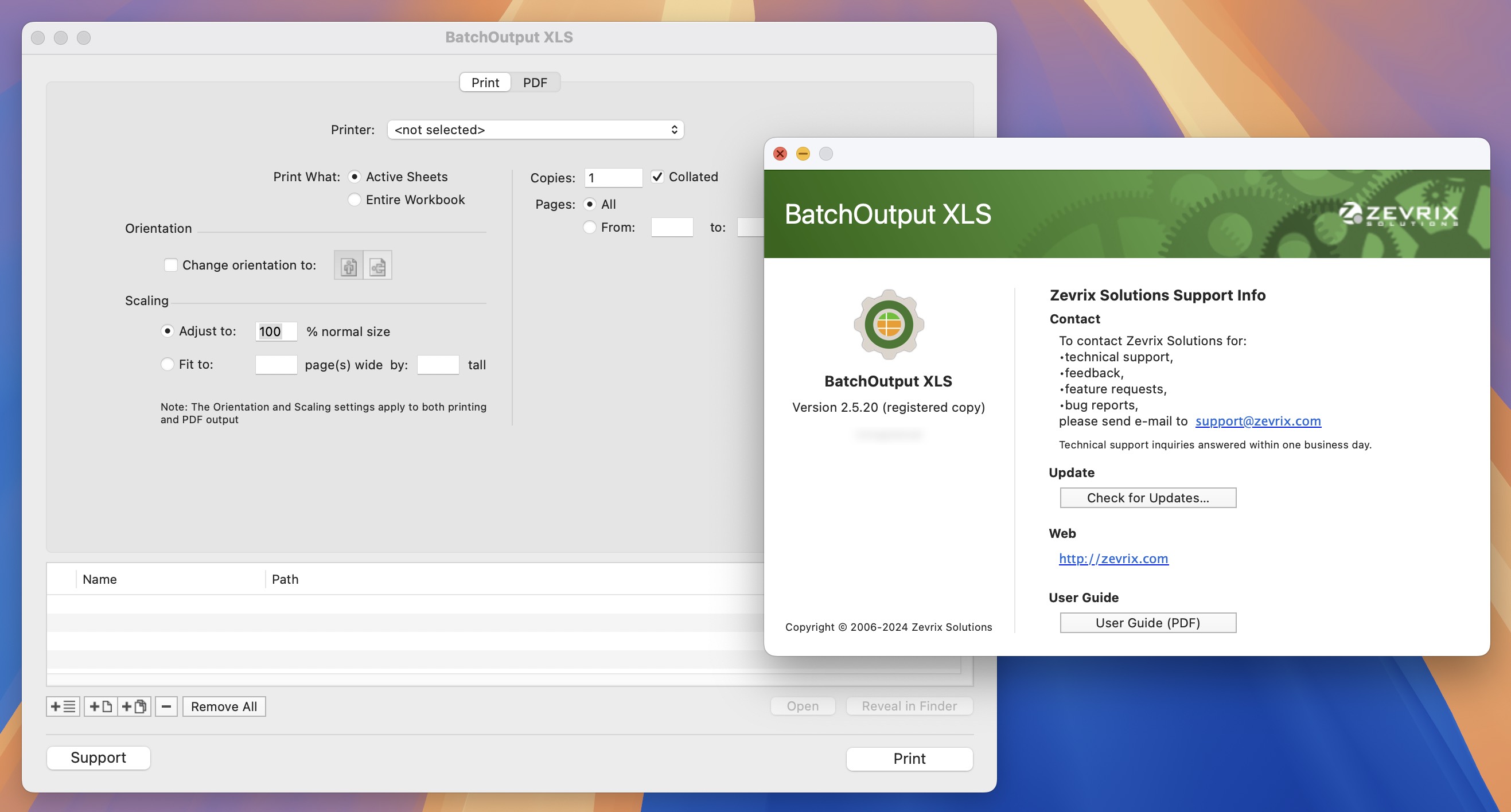1511x812 pixels.
Task: Open the Printer dropdown selector
Action: pos(533,128)
